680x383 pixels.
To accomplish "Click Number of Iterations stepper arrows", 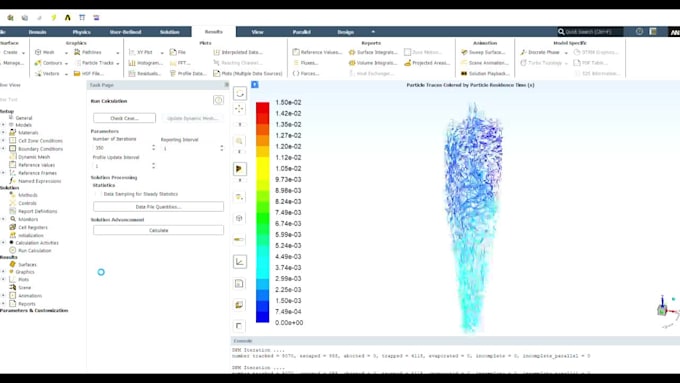I will (x=154, y=148).
